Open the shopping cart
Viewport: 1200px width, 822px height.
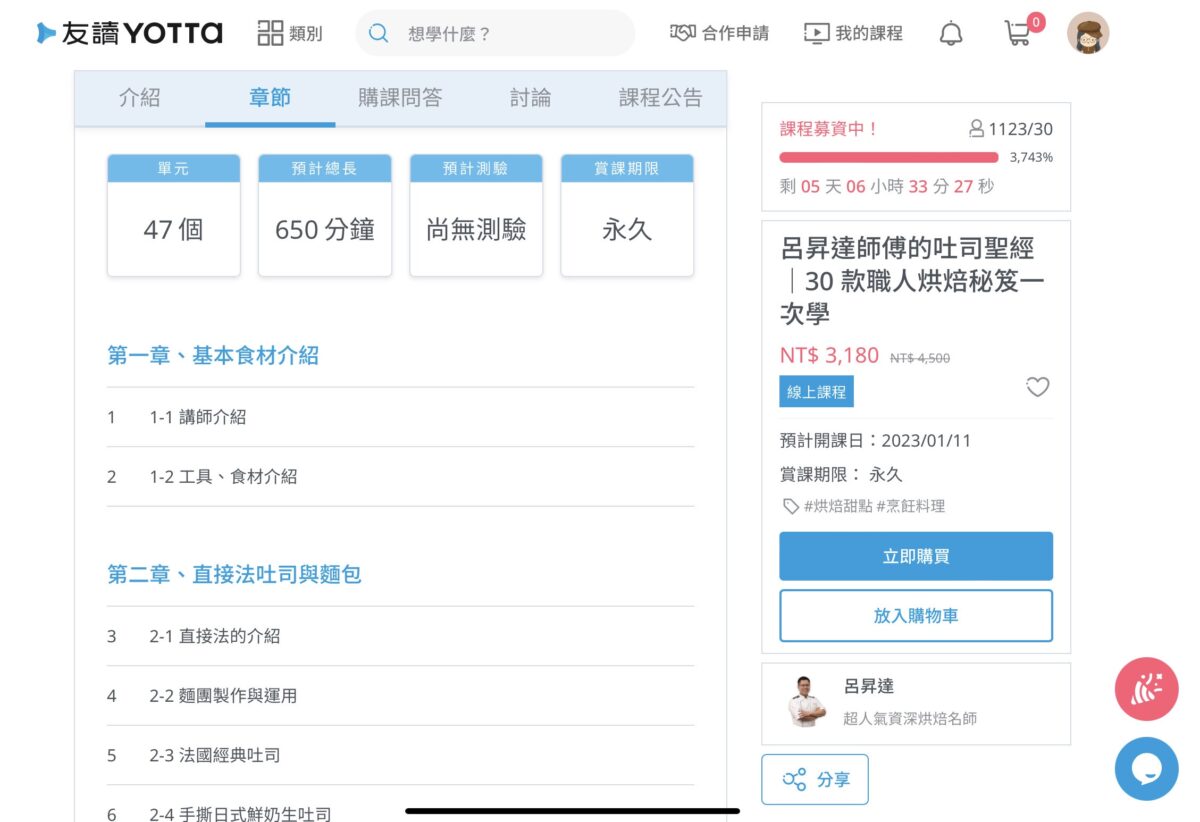[1019, 33]
